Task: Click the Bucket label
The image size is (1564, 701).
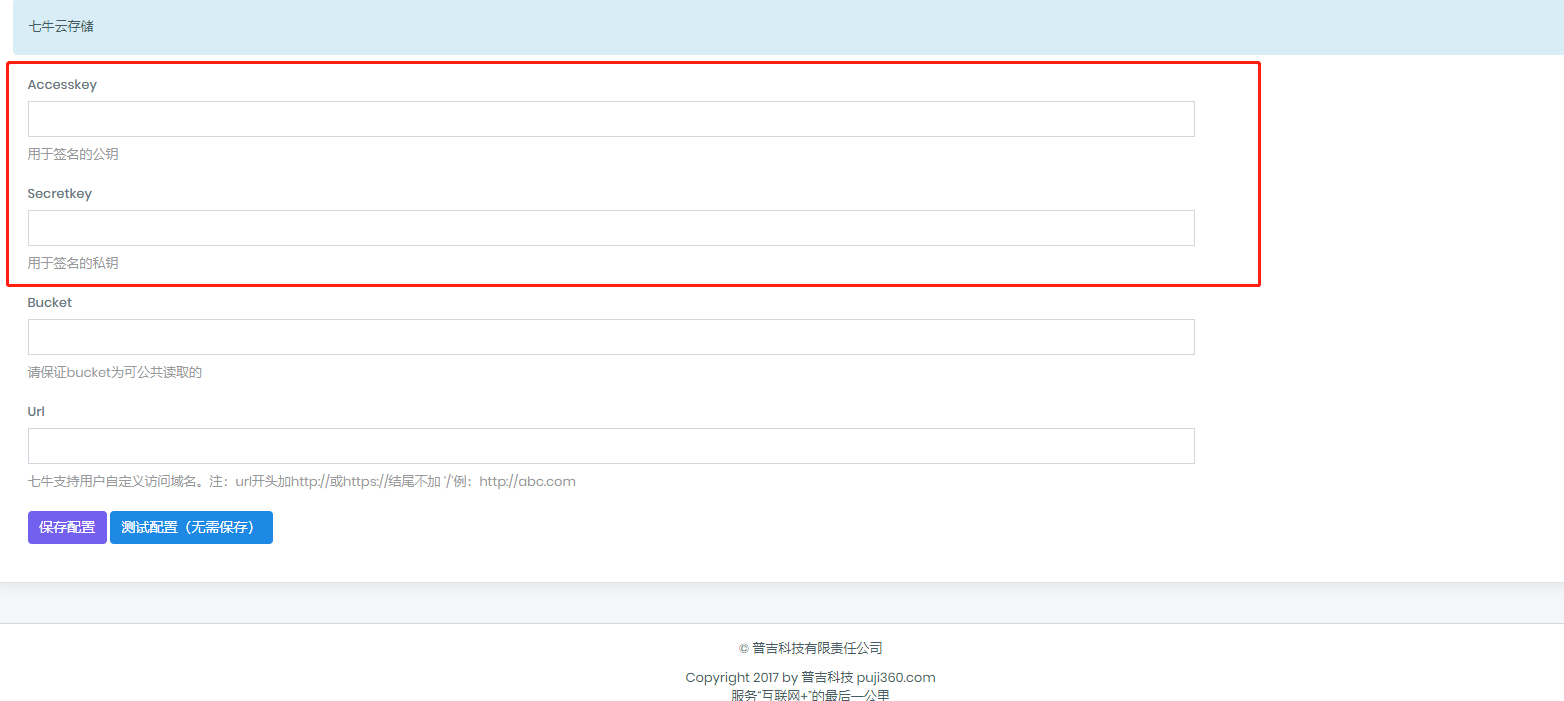Action: click(50, 303)
